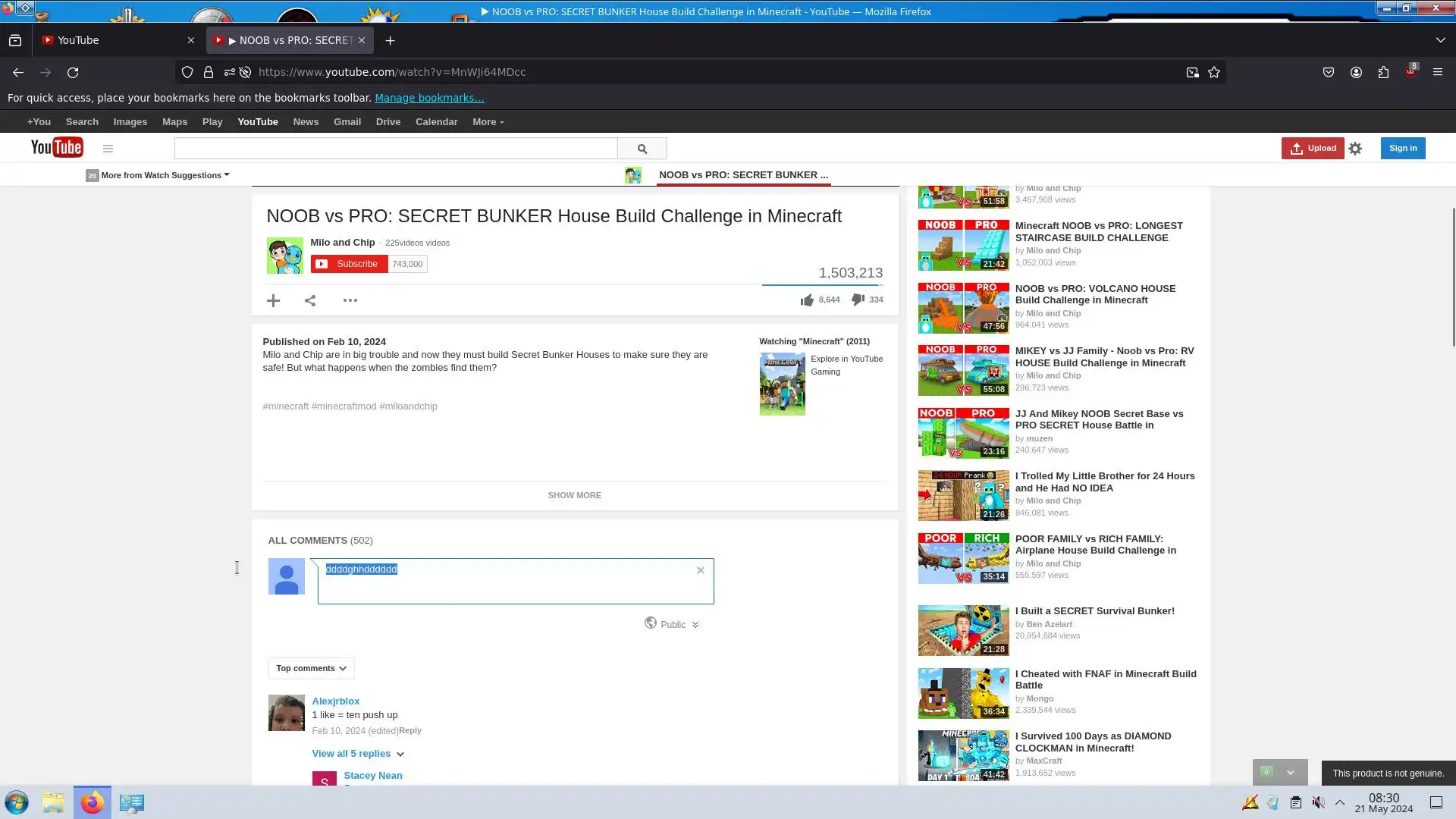Open the YouTube guide hamburger menu
The height and width of the screenshot is (819, 1456).
(x=108, y=149)
